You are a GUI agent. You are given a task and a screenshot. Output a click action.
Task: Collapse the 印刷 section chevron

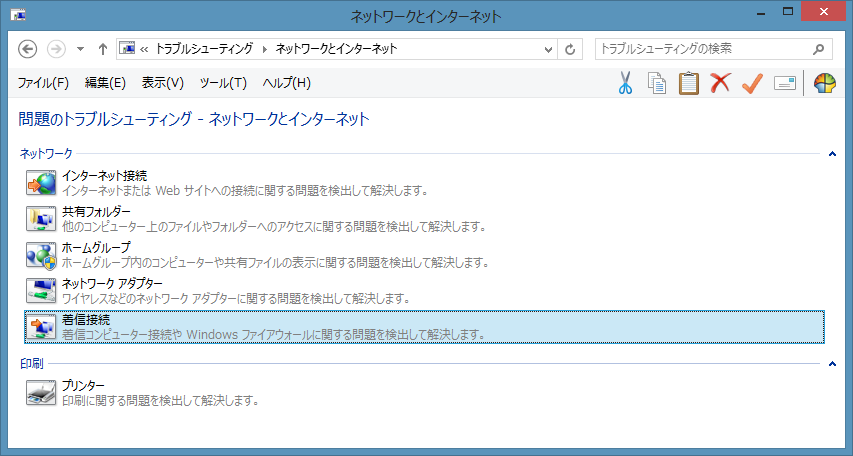point(832,363)
